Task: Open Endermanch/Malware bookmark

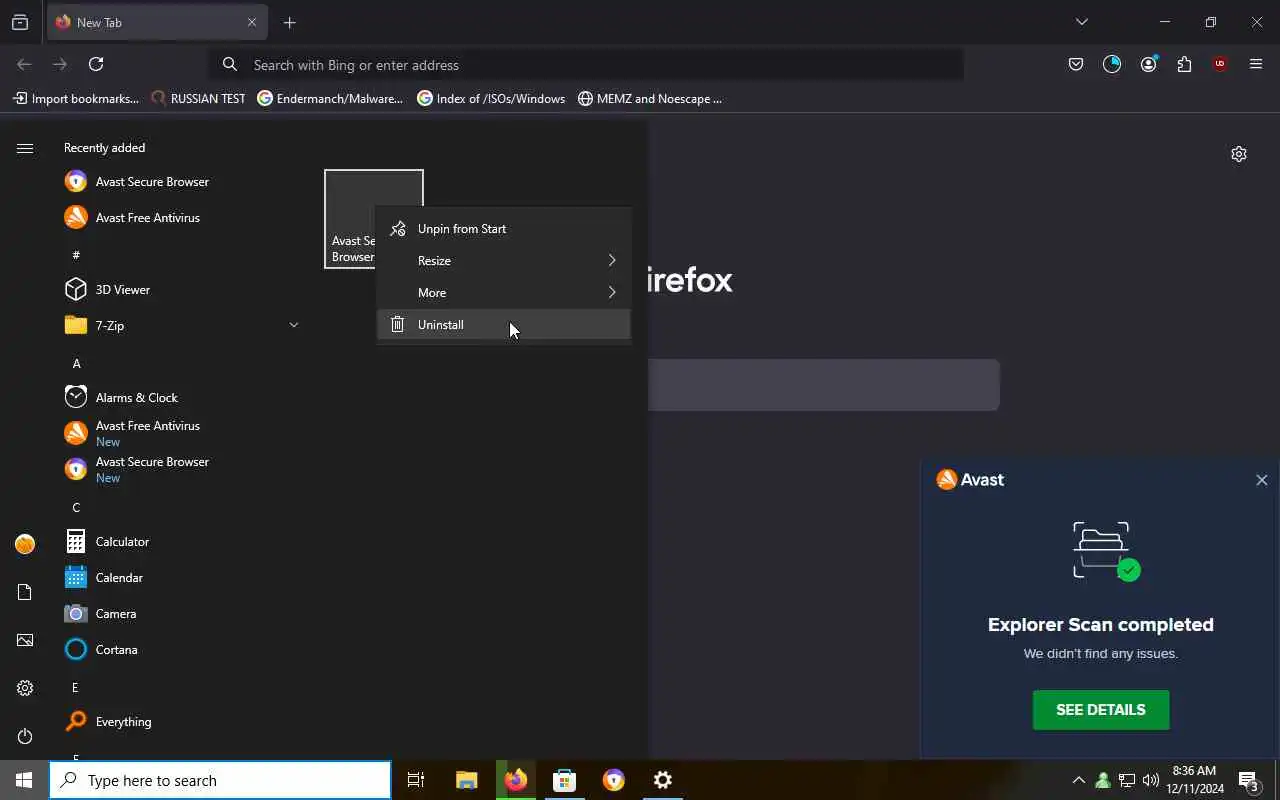Action: 330,99
